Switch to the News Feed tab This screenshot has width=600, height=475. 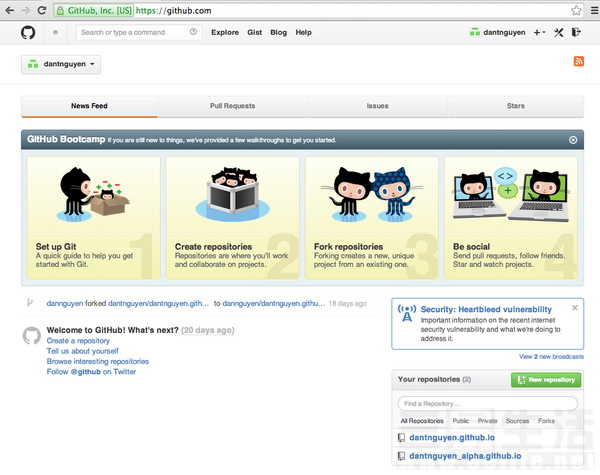[x=89, y=106]
